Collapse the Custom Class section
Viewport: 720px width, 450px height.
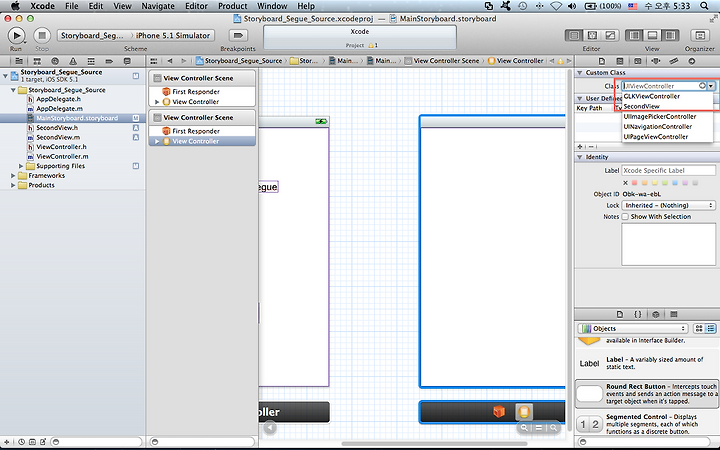579,73
